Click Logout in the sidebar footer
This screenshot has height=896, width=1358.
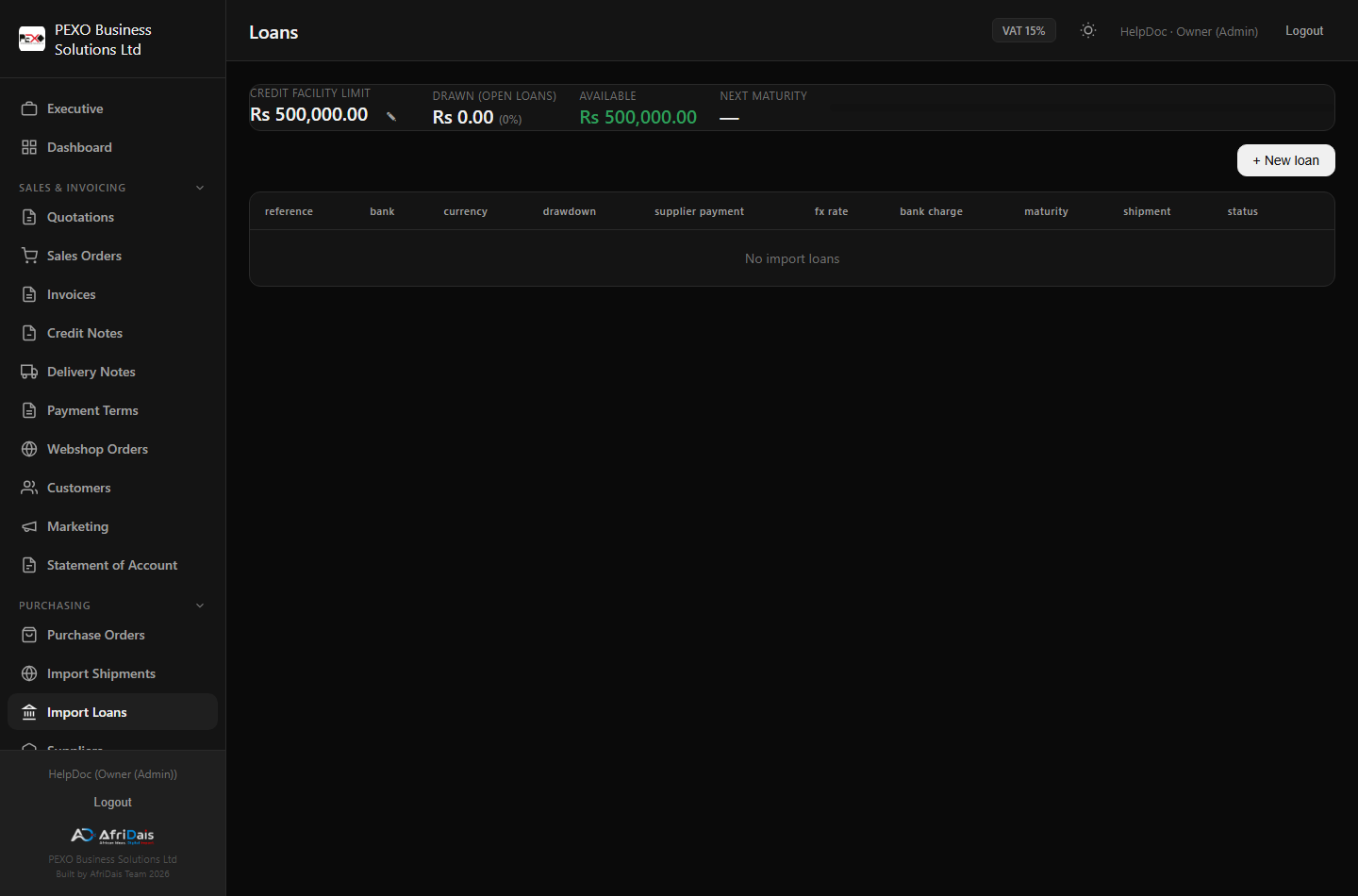point(113,802)
